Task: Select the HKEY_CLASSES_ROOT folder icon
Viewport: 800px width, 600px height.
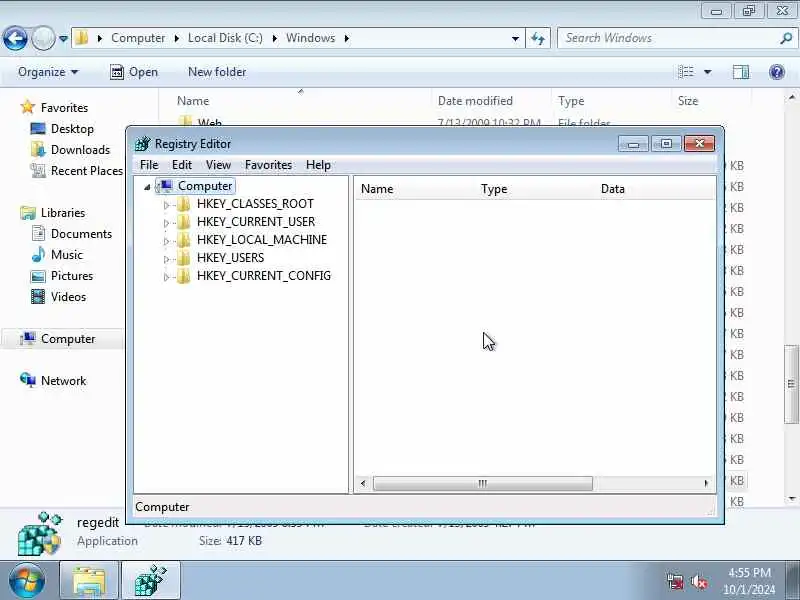Action: (x=184, y=204)
